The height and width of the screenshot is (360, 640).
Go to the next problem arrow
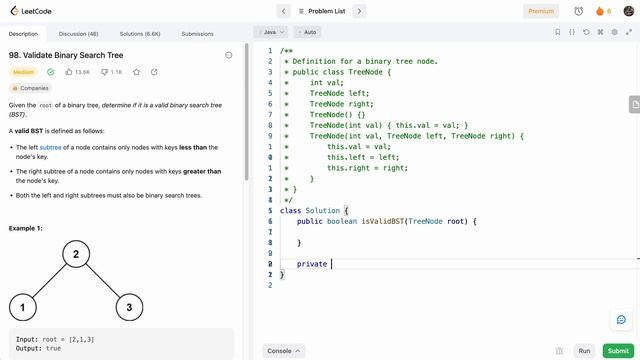coord(359,11)
